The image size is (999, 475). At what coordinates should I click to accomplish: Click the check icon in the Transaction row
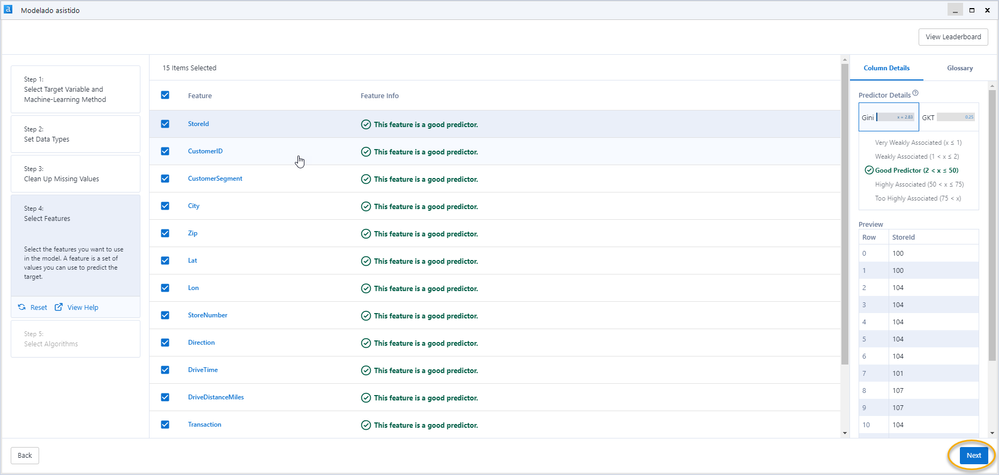point(366,425)
